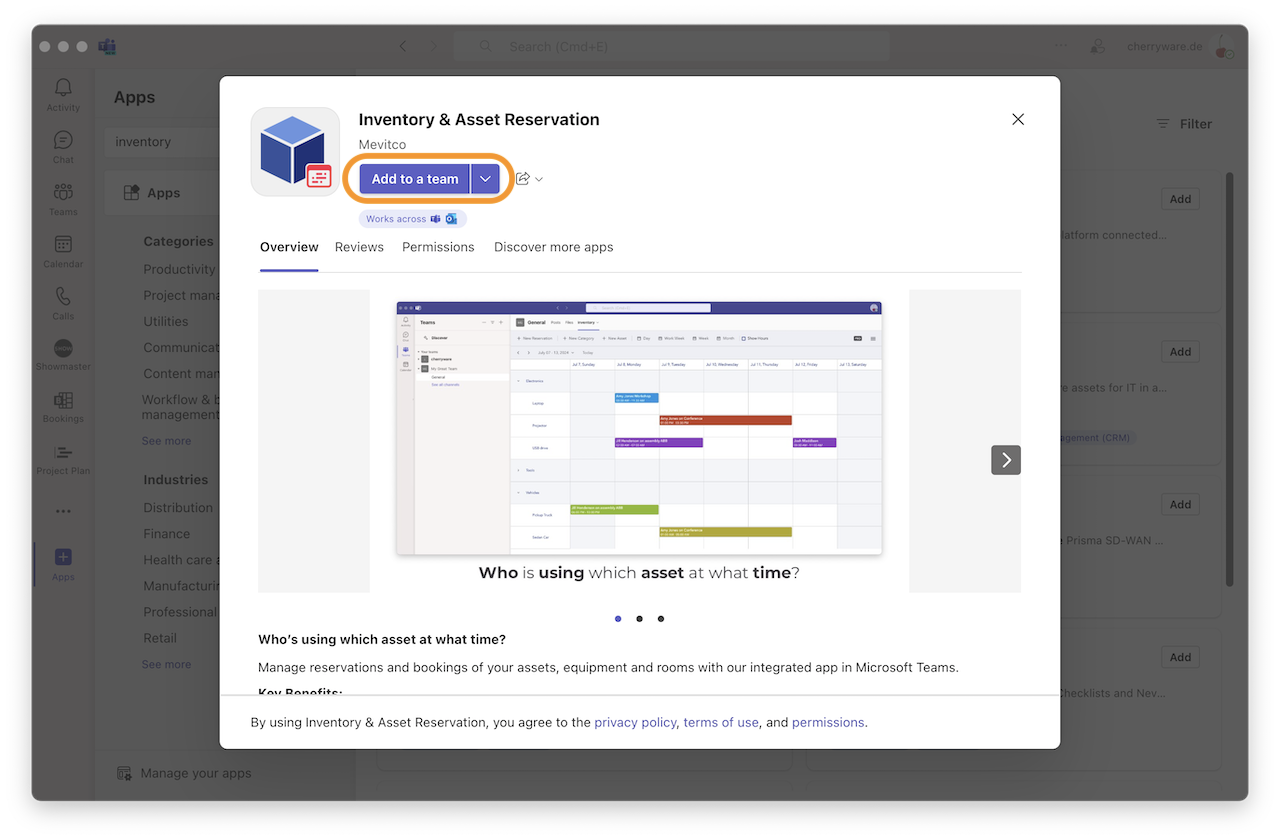This screenshot has height=840, width=1280.
Task: Select the second carousel dot
Action: click(639, 619)
